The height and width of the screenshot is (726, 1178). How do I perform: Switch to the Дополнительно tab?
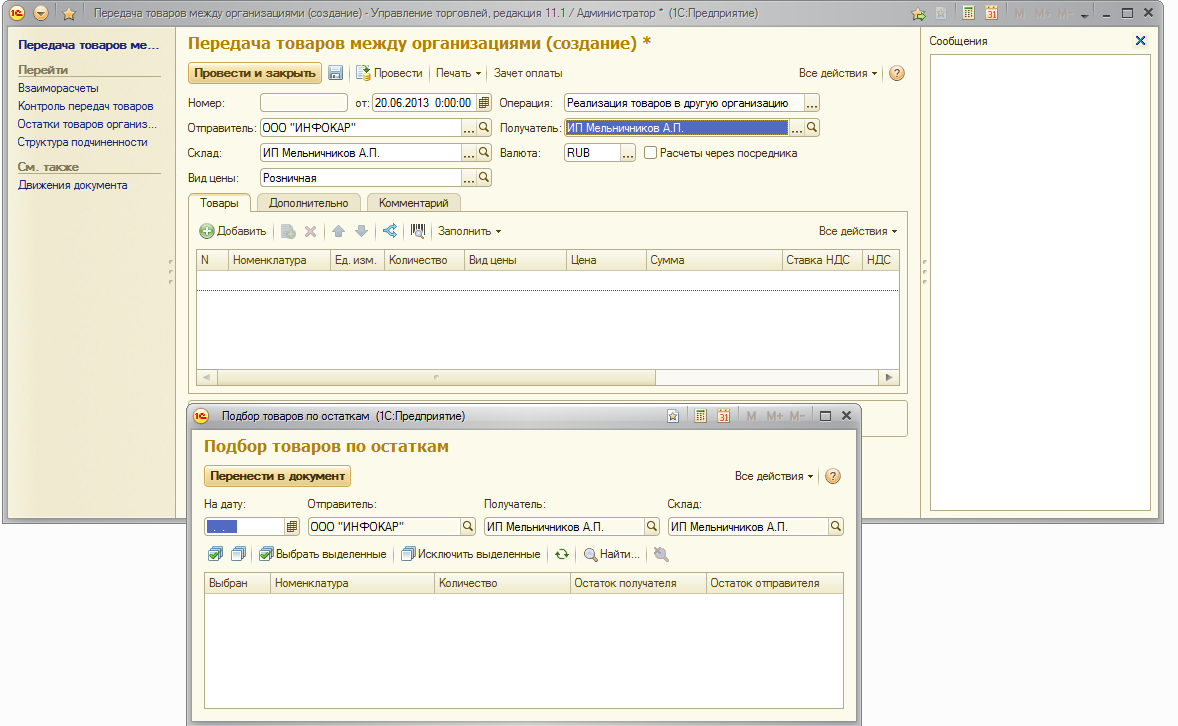click(309, 203)
